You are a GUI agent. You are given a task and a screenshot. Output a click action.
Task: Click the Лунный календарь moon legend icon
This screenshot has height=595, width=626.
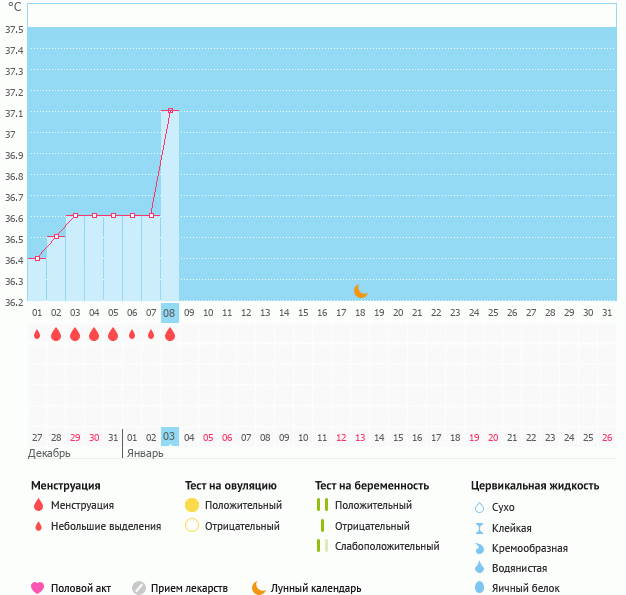point(259,588)
